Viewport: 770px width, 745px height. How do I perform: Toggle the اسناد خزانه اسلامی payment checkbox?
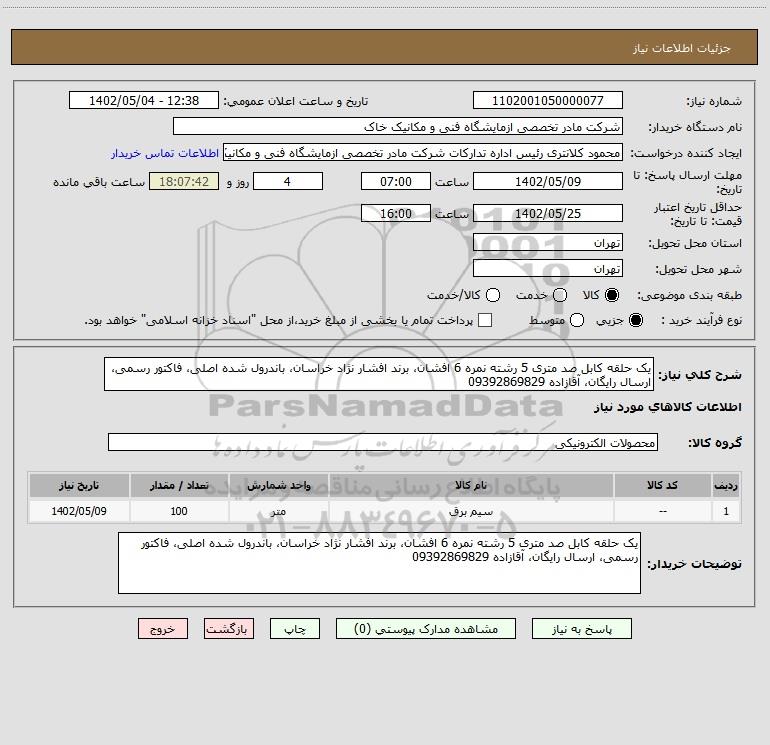click(485, 320)
